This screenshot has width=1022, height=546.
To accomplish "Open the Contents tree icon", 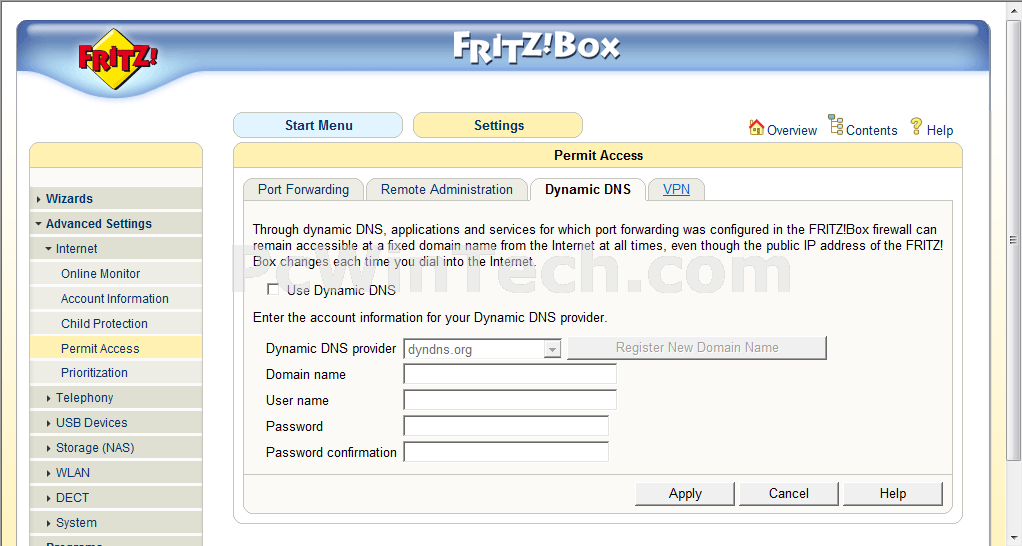I will (836, 124).
